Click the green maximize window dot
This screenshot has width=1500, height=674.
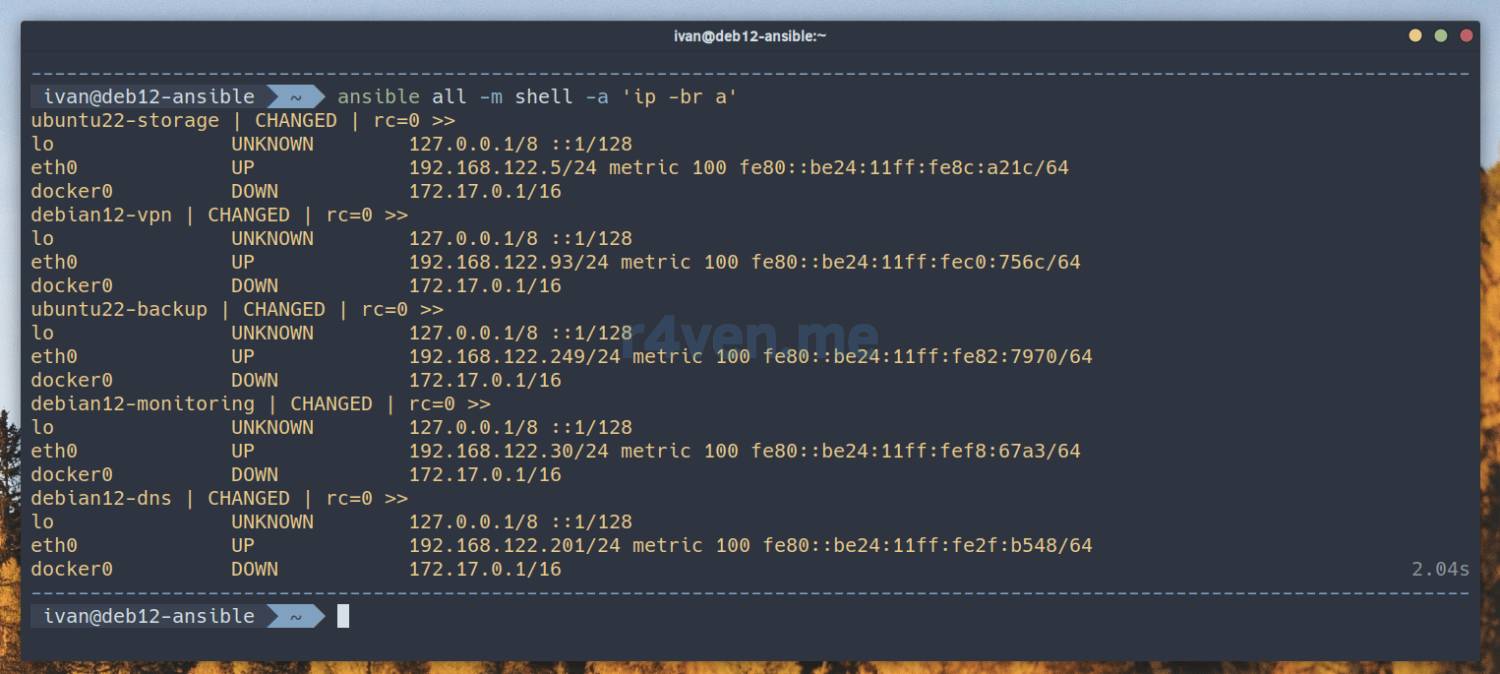click(x=1441, y=36)
